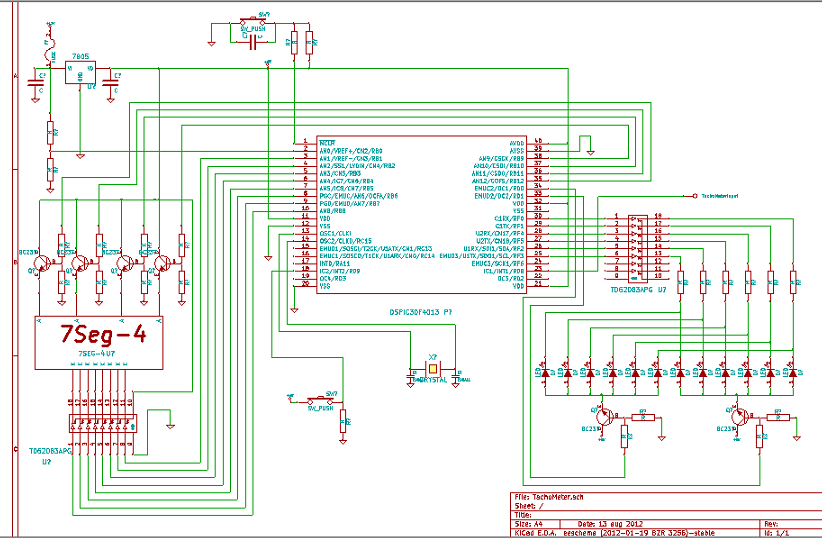Screen dimensions: 822x539
Task: Click the AVDD pin 40 of the DSPIC
Action: [x=517, y=142]
